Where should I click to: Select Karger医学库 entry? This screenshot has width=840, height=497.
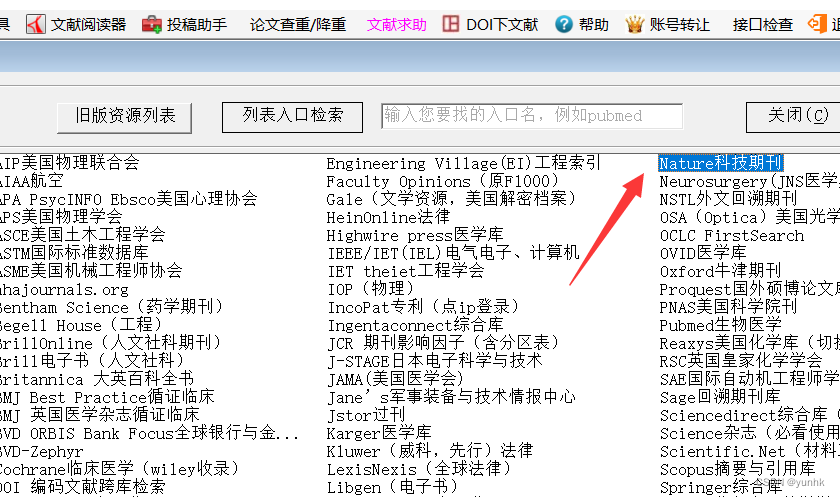379,433
